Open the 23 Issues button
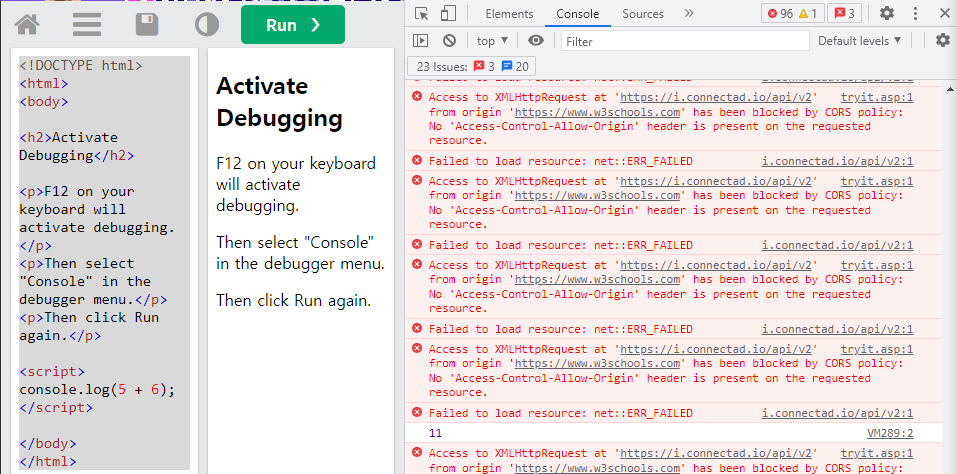The image size is (957, 474). (x=472, y=66)
